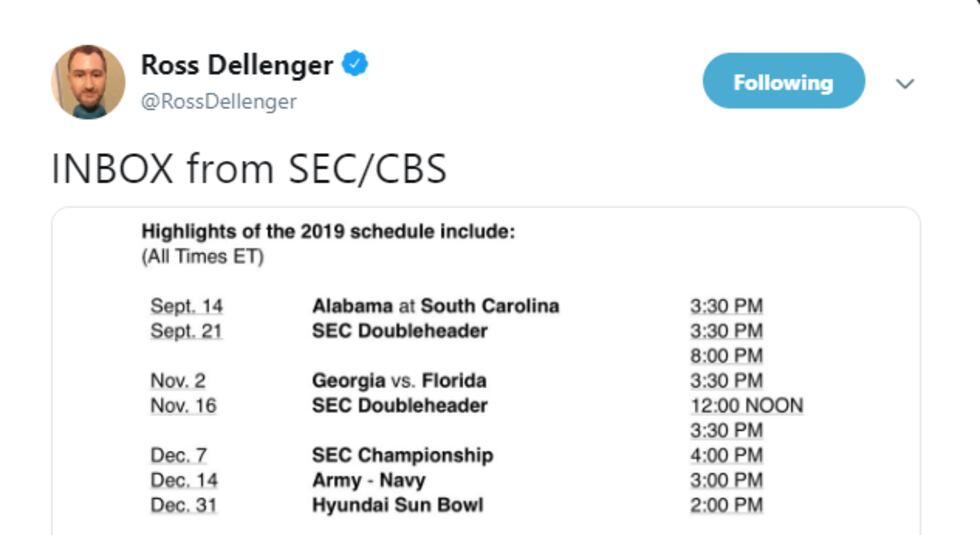Select the Sept. 14 date
The image size is (980, 535).
(x=186, y=306)
